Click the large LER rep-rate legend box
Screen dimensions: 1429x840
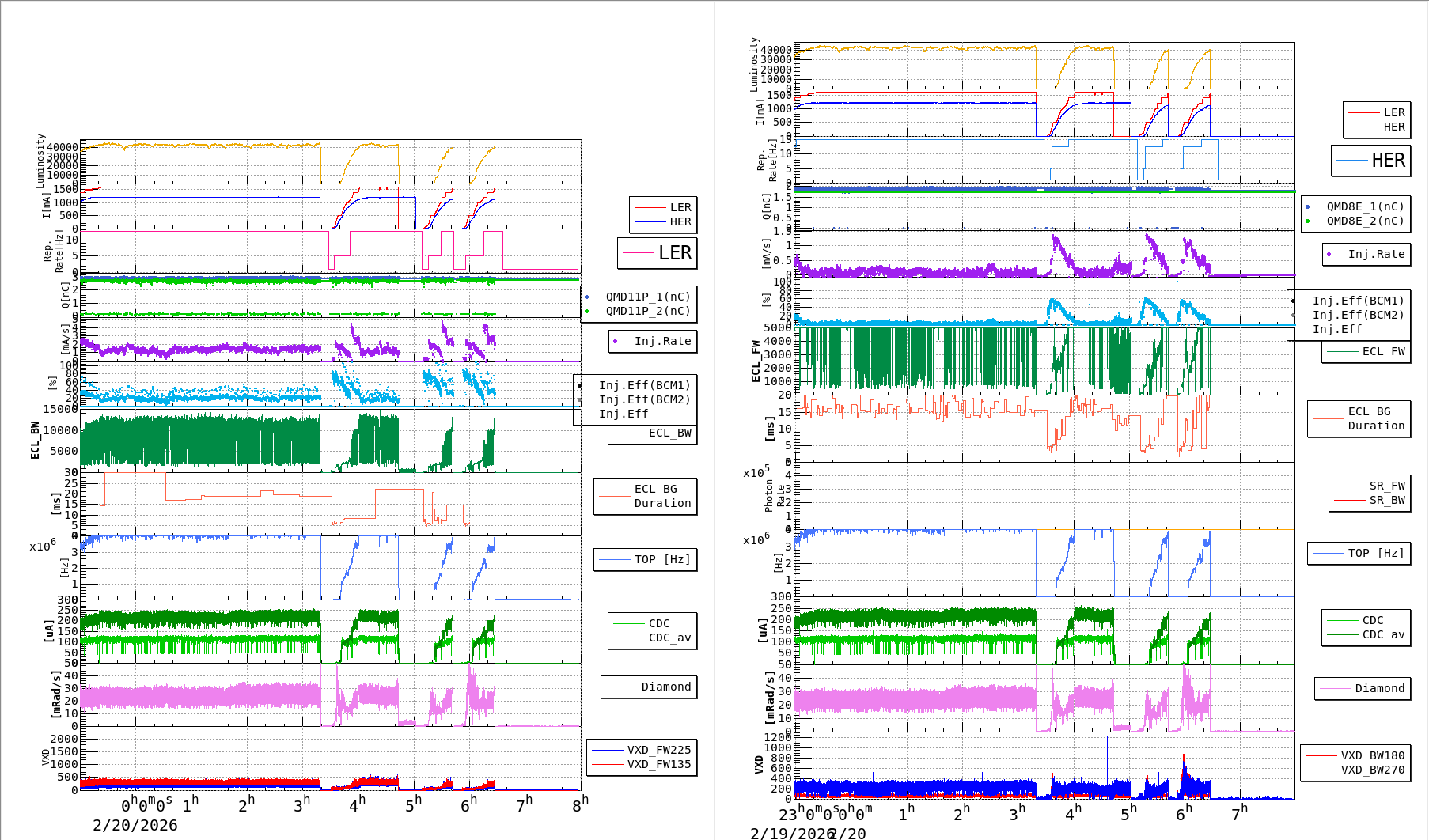click(x=658, y=253)
